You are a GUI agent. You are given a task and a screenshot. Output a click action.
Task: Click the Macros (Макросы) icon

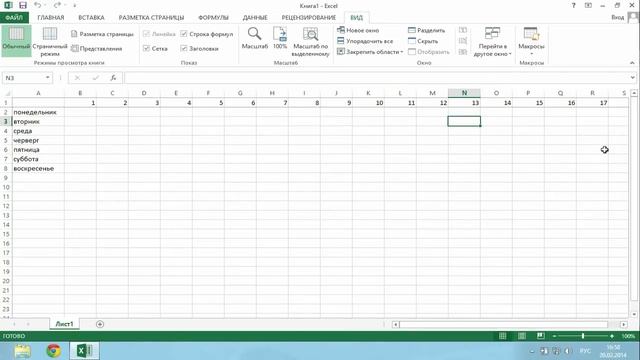tap(531, 34)
